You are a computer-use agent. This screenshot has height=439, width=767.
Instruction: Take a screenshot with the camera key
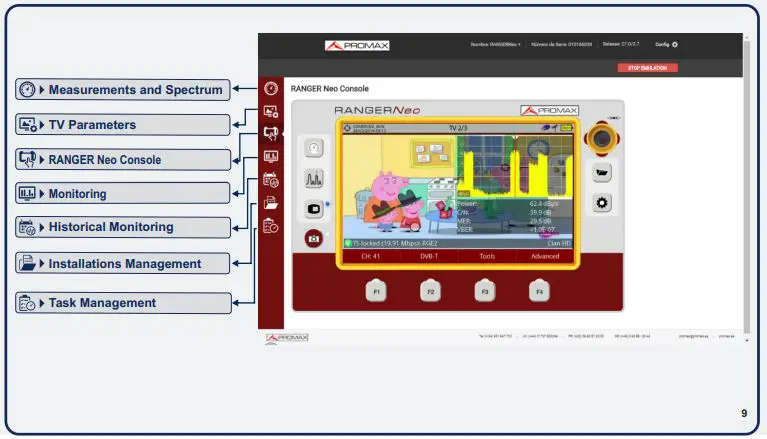pos(314,238)
